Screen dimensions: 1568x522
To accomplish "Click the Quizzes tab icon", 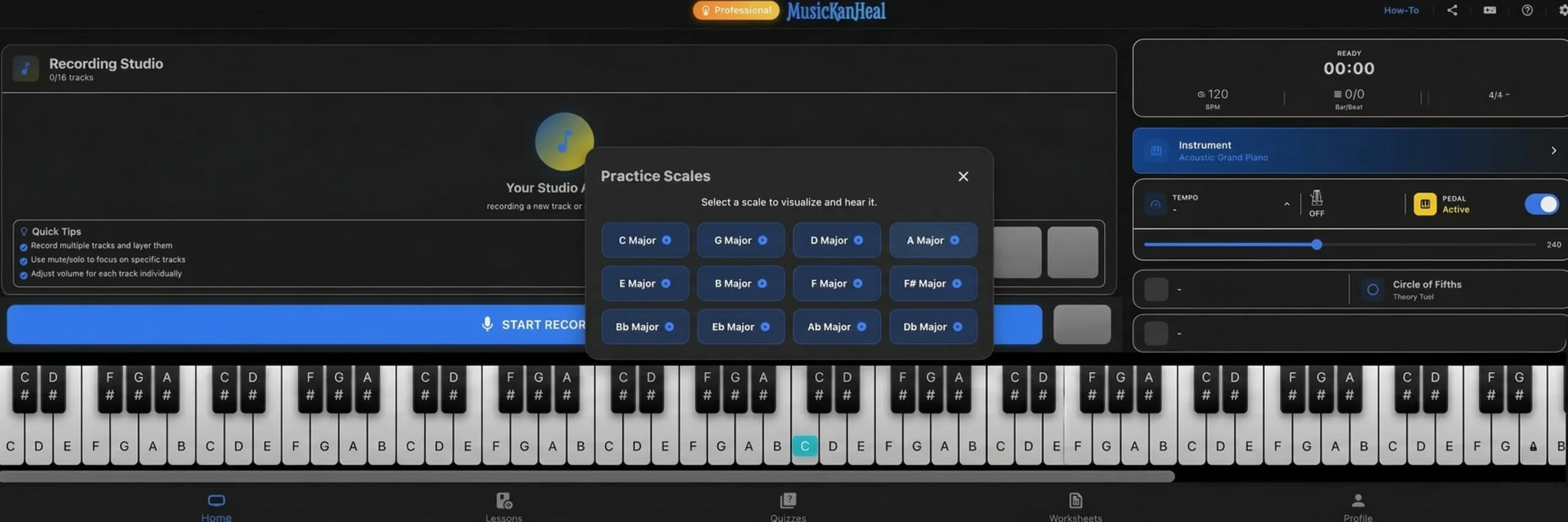I will (x=788, y=500).
